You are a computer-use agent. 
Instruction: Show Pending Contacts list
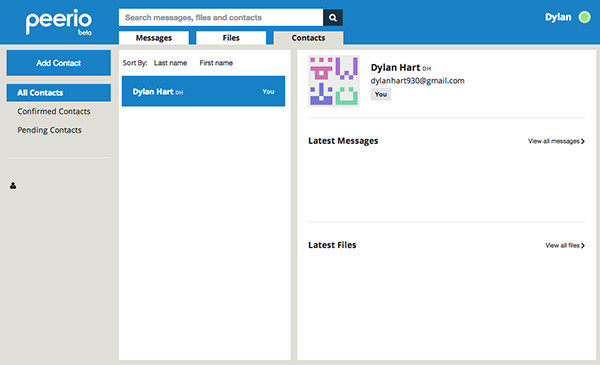point(49,130)
